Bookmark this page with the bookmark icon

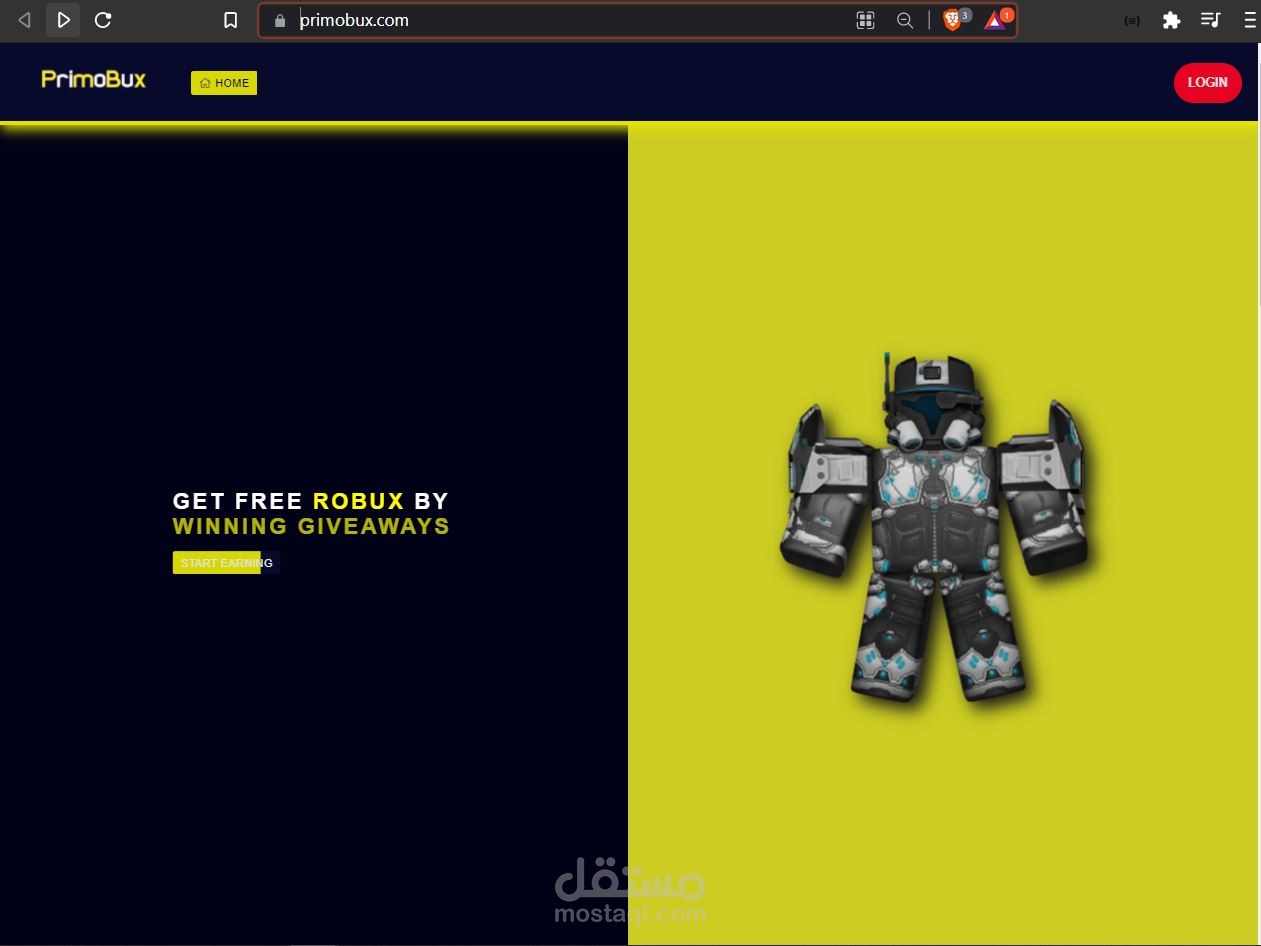[230, 20]
